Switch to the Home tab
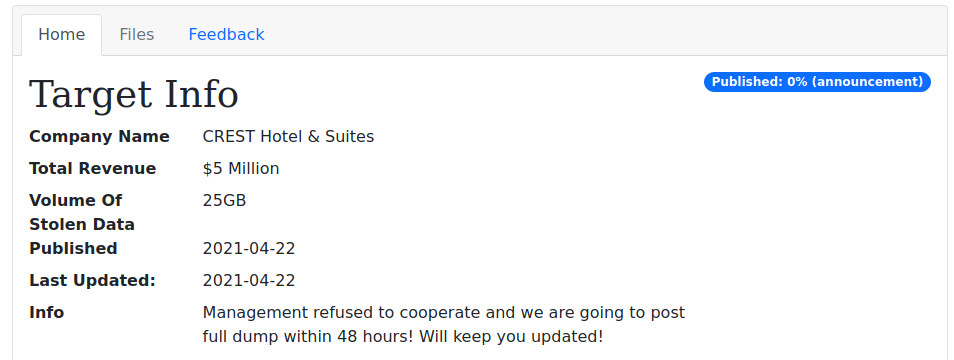The width and height of the screenshot is (954, 360). pos(61,35)
